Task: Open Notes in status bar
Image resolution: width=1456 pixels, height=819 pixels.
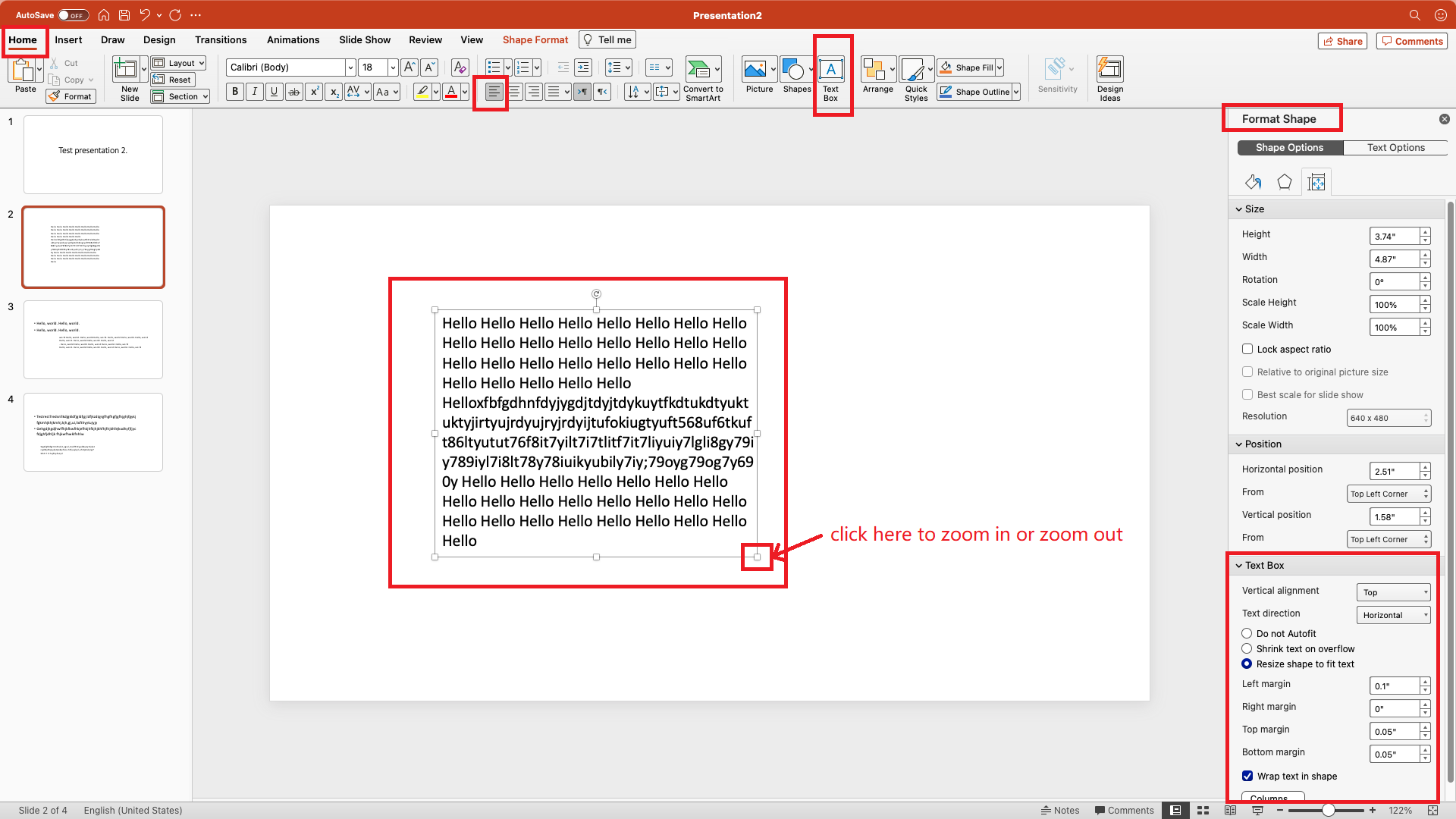Action: [x=1060, y=810]
